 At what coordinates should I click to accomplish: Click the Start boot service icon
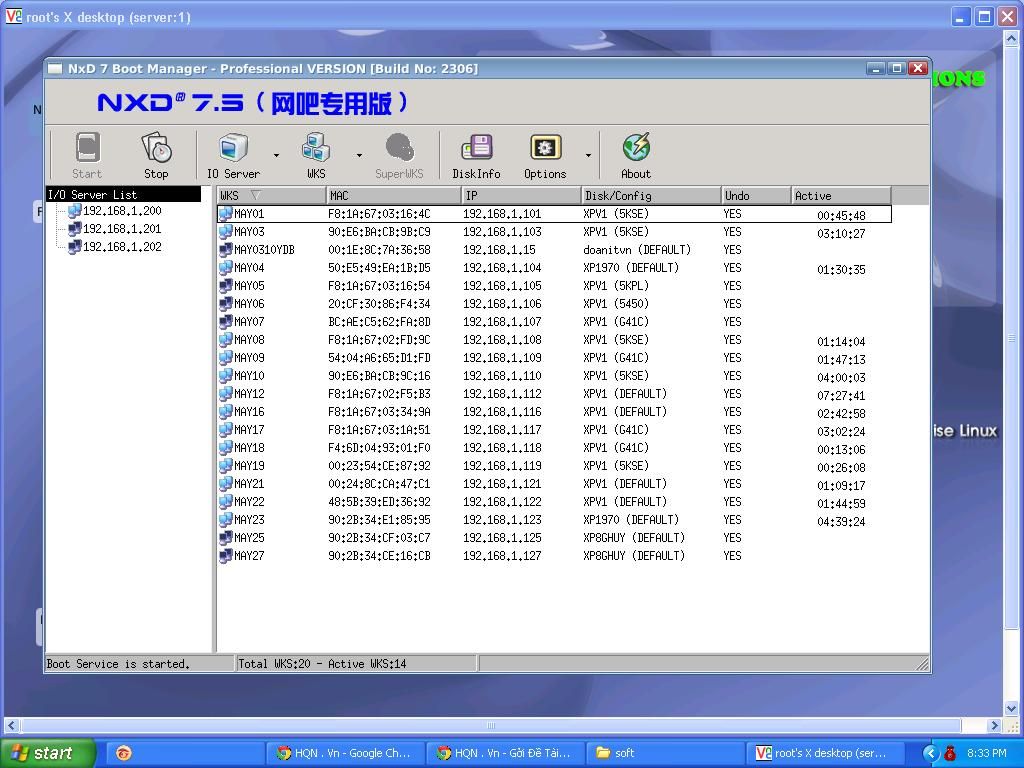(x=87, y=152)
